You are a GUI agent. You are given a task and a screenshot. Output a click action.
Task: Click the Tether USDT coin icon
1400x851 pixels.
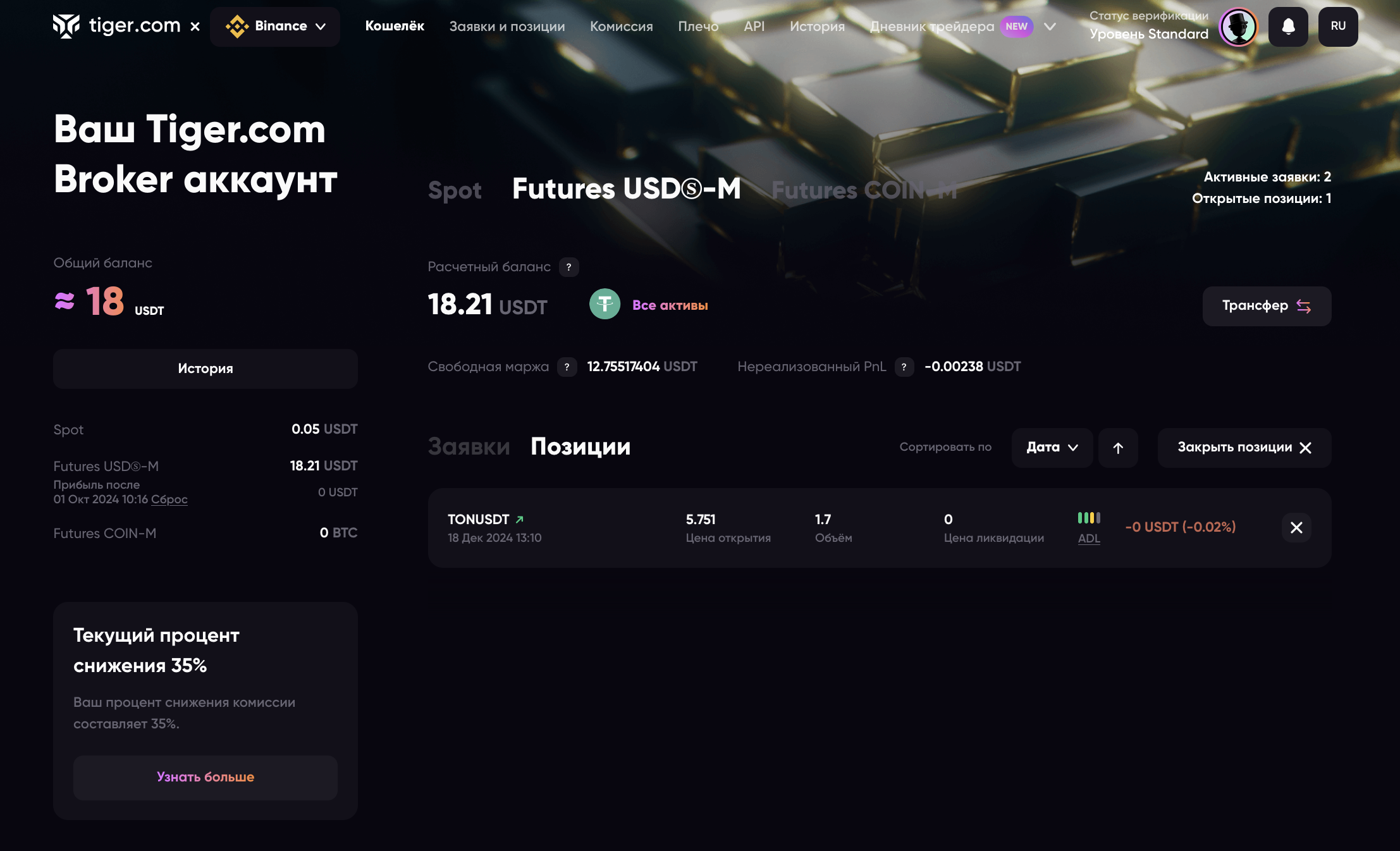605,305
